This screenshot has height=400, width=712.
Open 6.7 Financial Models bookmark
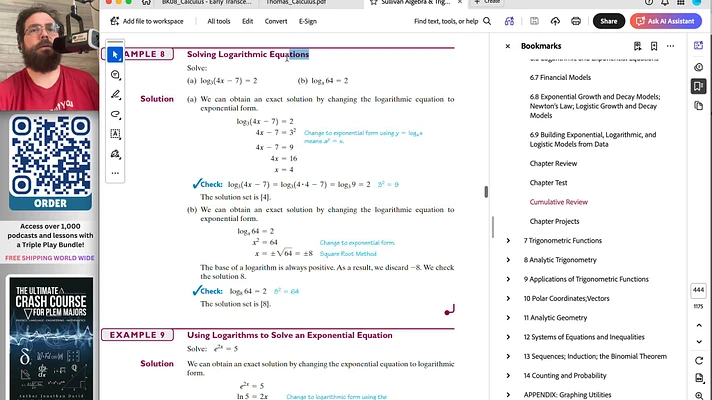tap(560, 78)
